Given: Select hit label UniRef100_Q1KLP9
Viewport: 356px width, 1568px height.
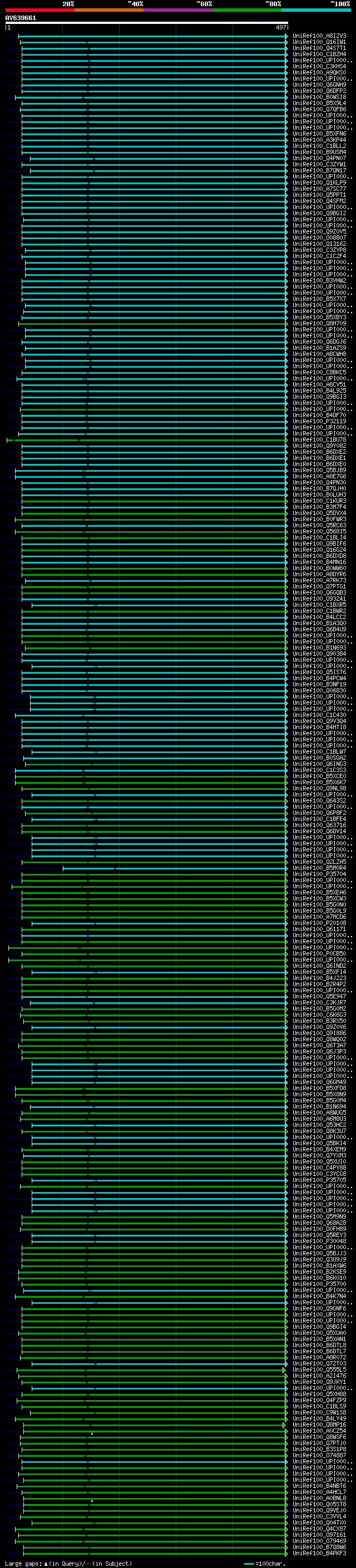Looking at the screenshot, I should (x=319, y=182).
